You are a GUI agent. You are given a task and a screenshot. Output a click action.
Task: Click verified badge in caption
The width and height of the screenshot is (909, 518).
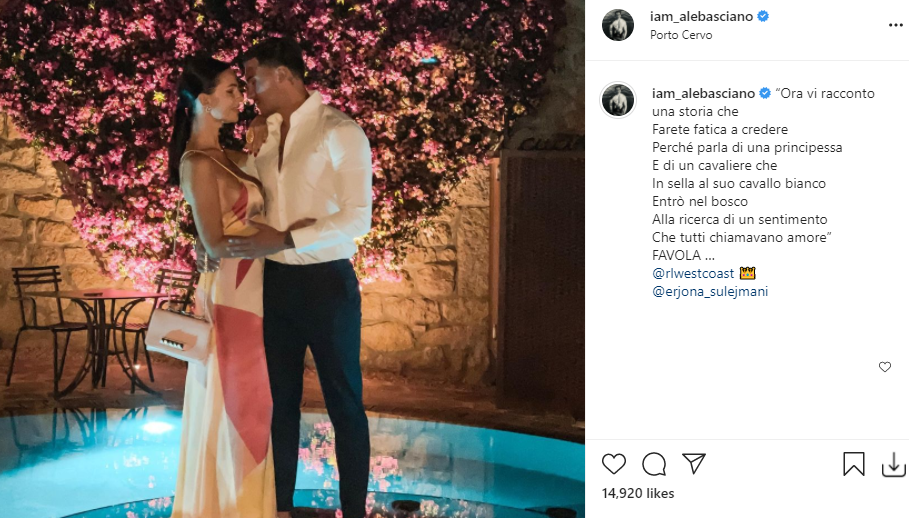tap(765, 93)
